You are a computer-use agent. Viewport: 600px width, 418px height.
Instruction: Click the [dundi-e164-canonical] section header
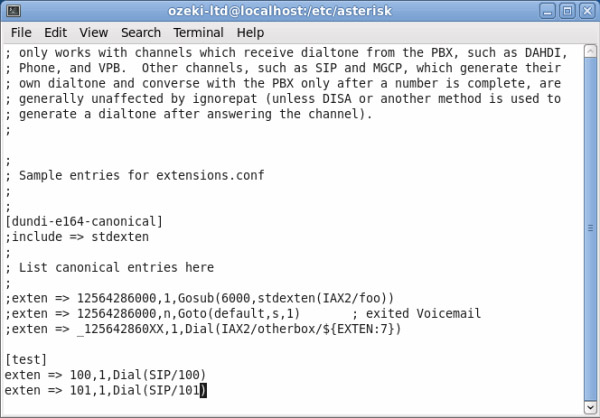point(84,221)
